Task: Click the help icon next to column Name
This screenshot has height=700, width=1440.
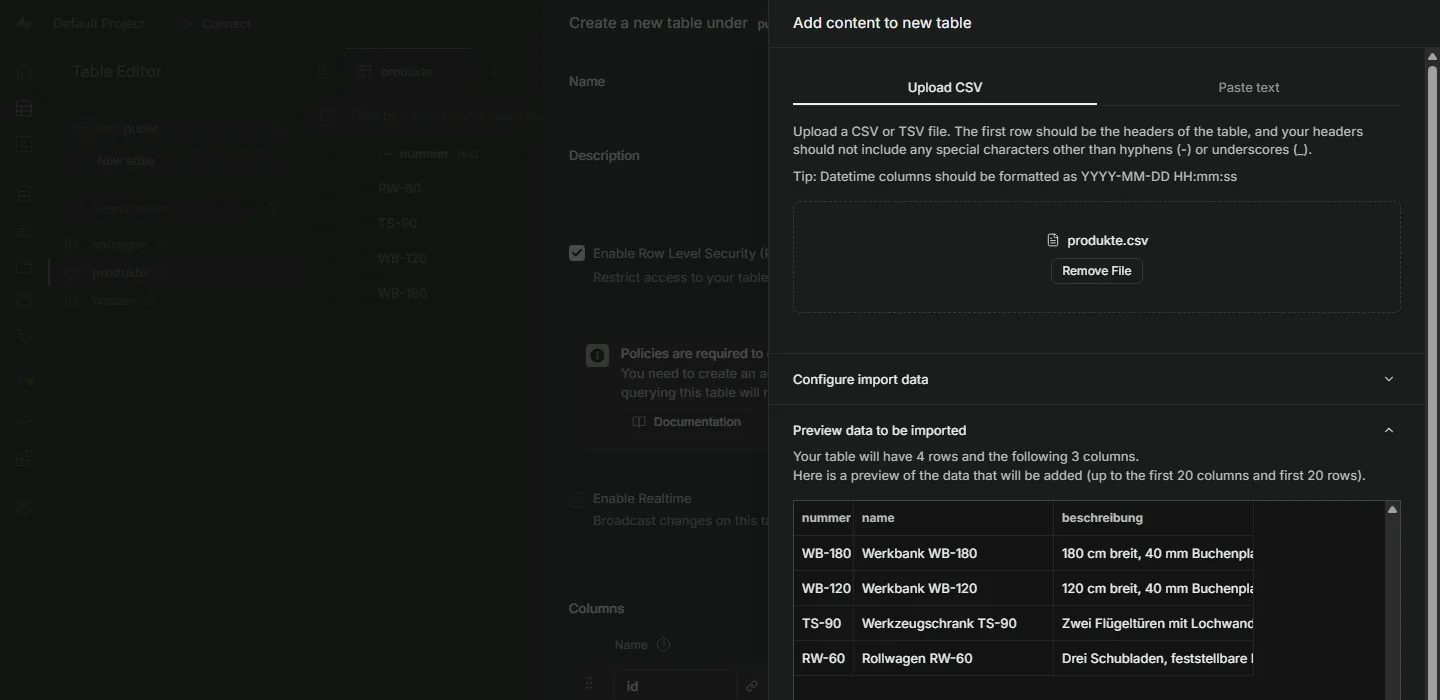Action: (663, 645)
